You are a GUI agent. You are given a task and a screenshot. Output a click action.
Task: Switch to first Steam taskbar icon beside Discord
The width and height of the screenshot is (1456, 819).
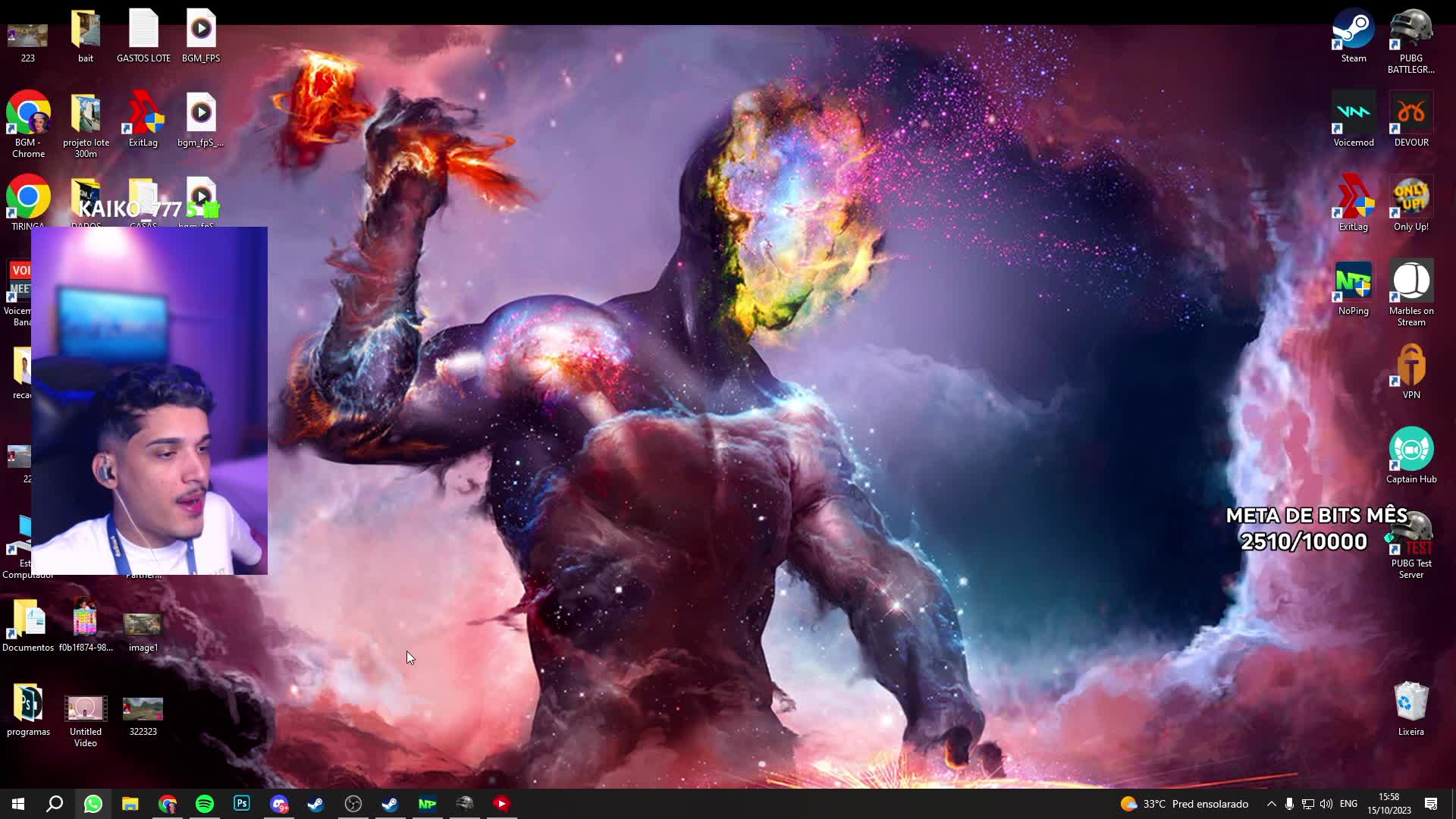pos(316,804)
